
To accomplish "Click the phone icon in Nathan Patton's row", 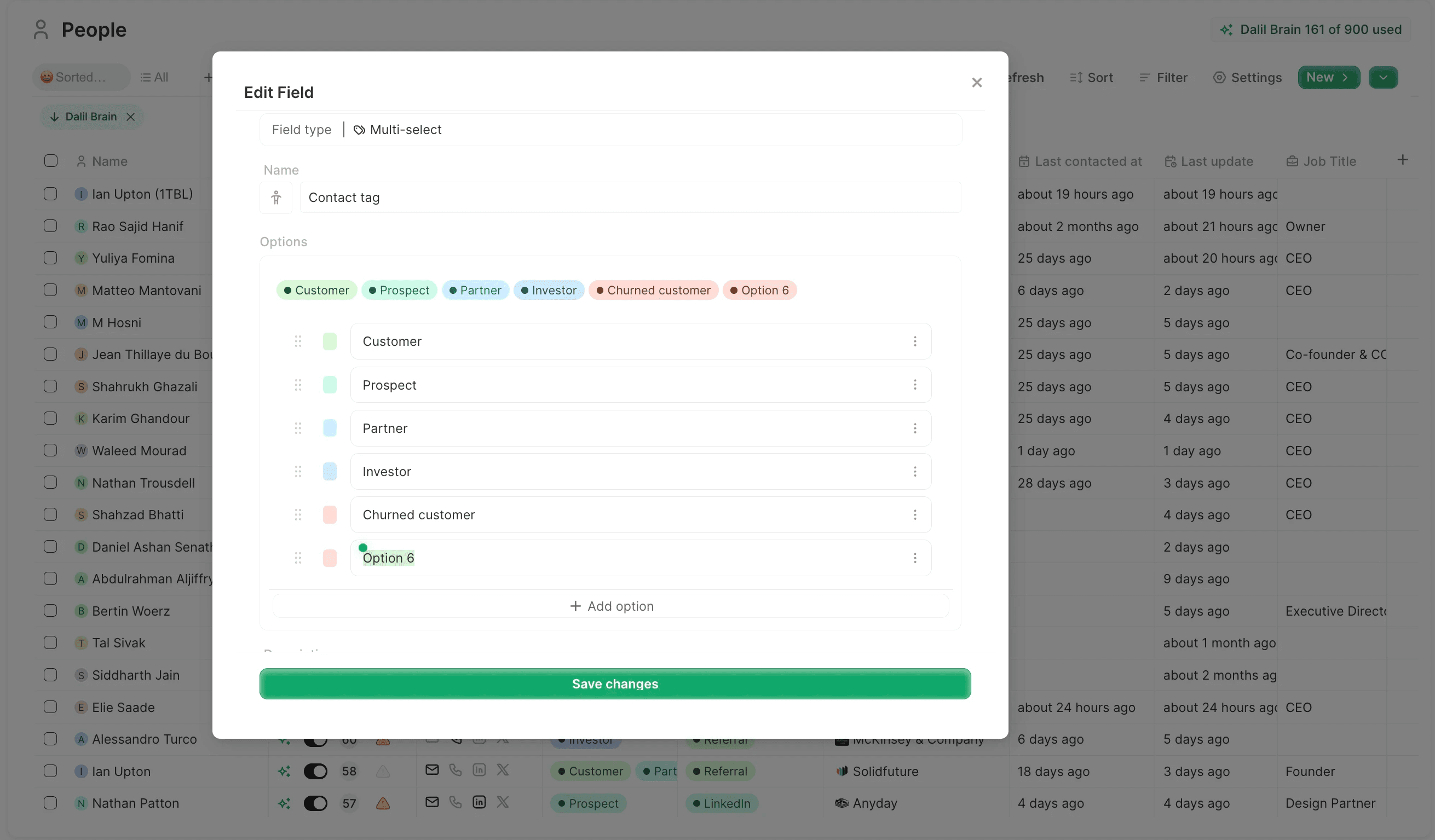I will tap(455, 802).
